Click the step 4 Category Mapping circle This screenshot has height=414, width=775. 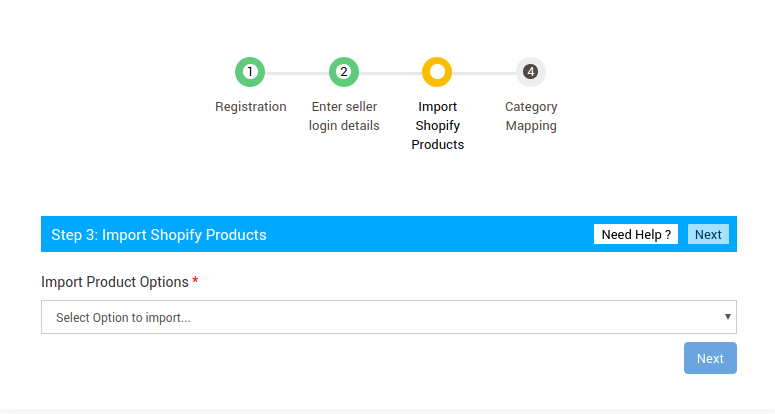click(531, 72)
